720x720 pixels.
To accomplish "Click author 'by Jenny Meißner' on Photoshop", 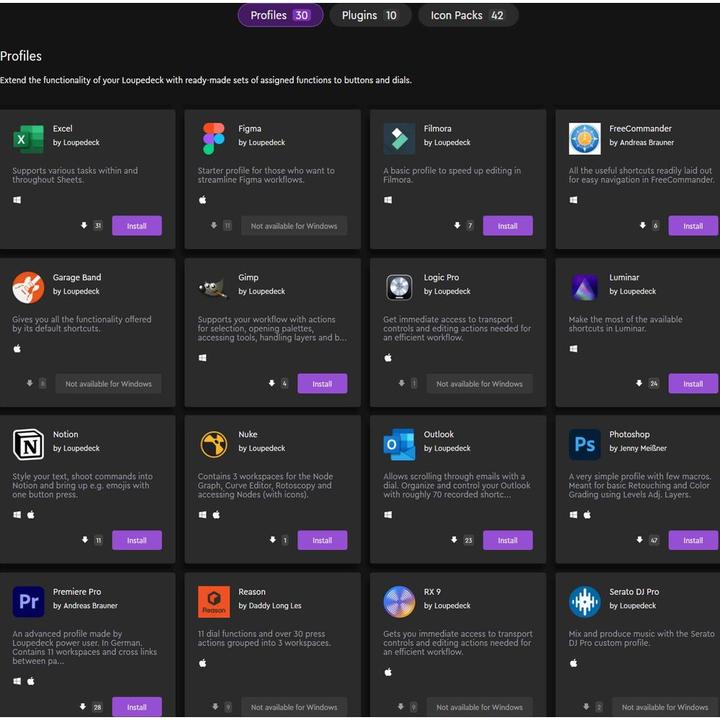I will (x=638, y=449).
